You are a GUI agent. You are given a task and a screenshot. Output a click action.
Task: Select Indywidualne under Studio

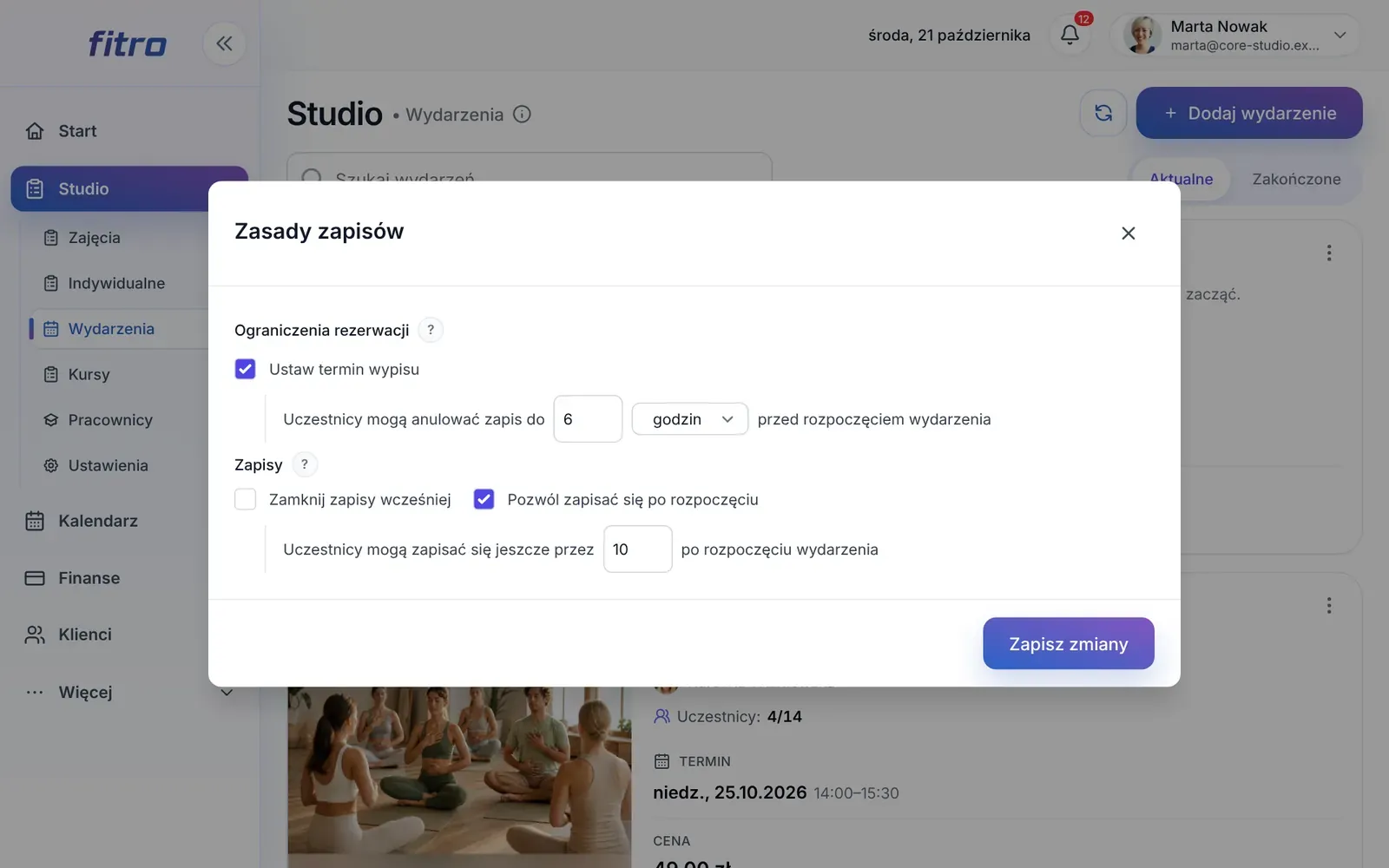point(115,283)
